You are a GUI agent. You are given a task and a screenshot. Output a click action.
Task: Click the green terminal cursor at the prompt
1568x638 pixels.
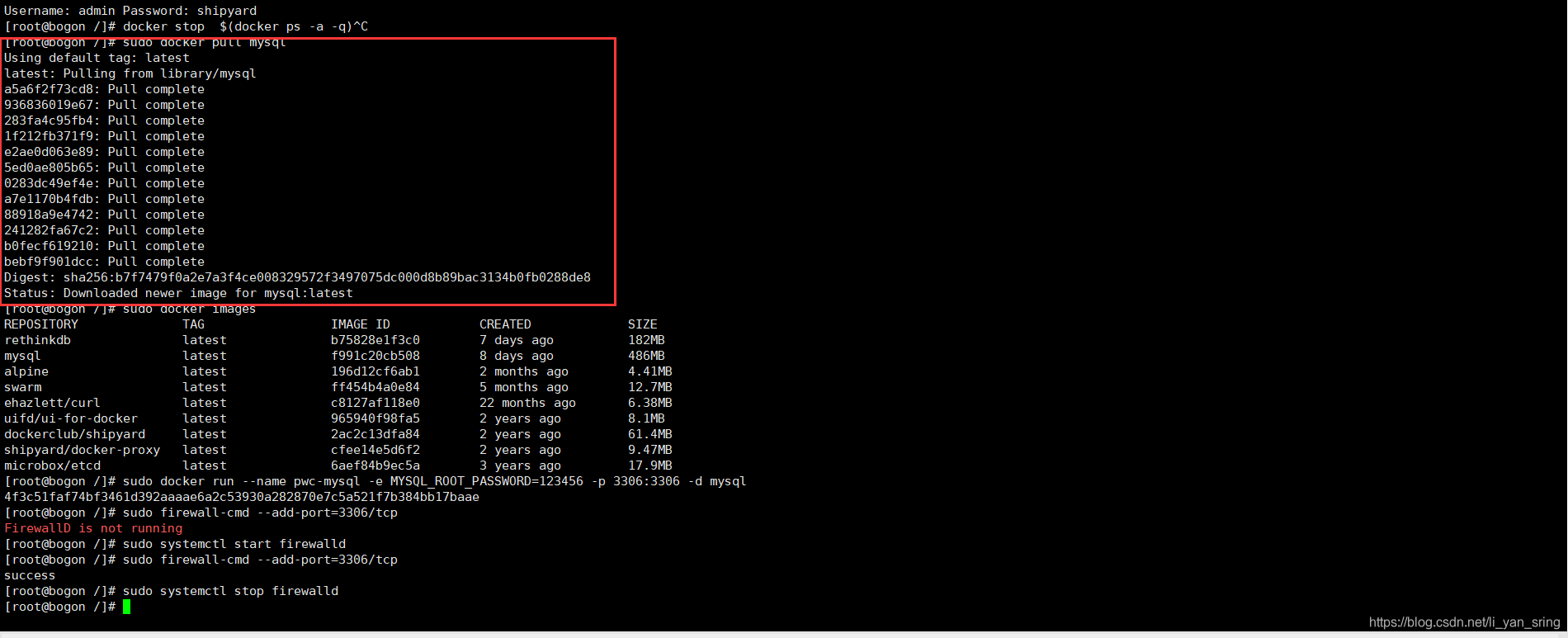coord(126,607)
